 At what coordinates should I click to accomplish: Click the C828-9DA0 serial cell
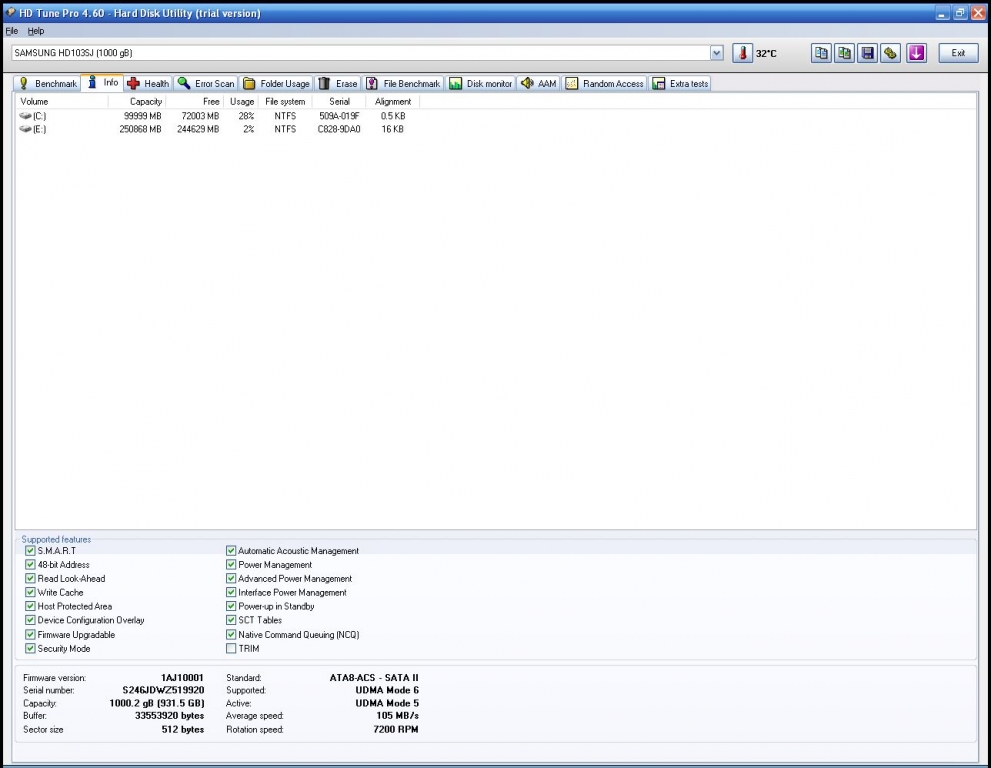[x=339, y=129]
